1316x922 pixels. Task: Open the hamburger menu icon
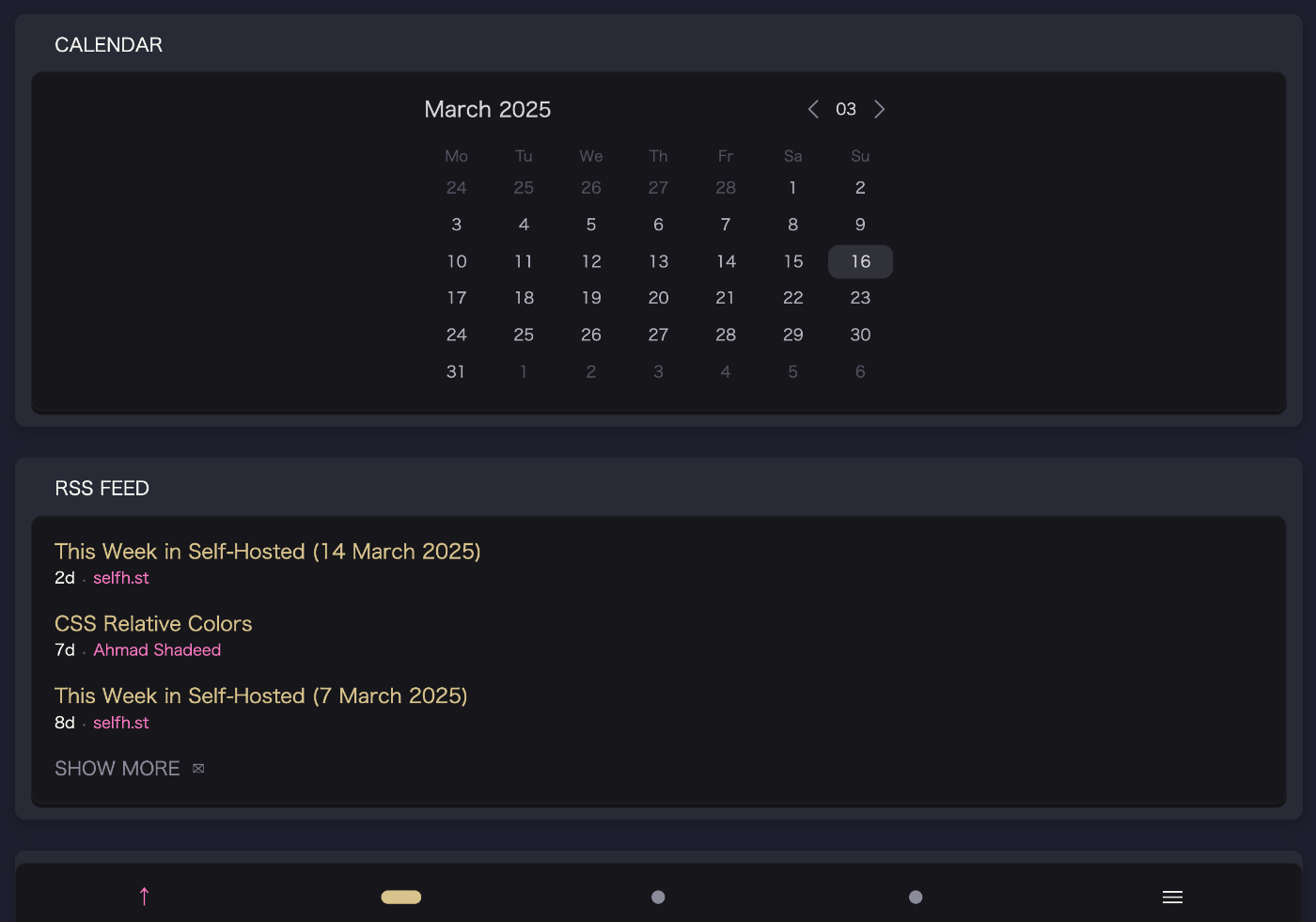[1172, 898]
